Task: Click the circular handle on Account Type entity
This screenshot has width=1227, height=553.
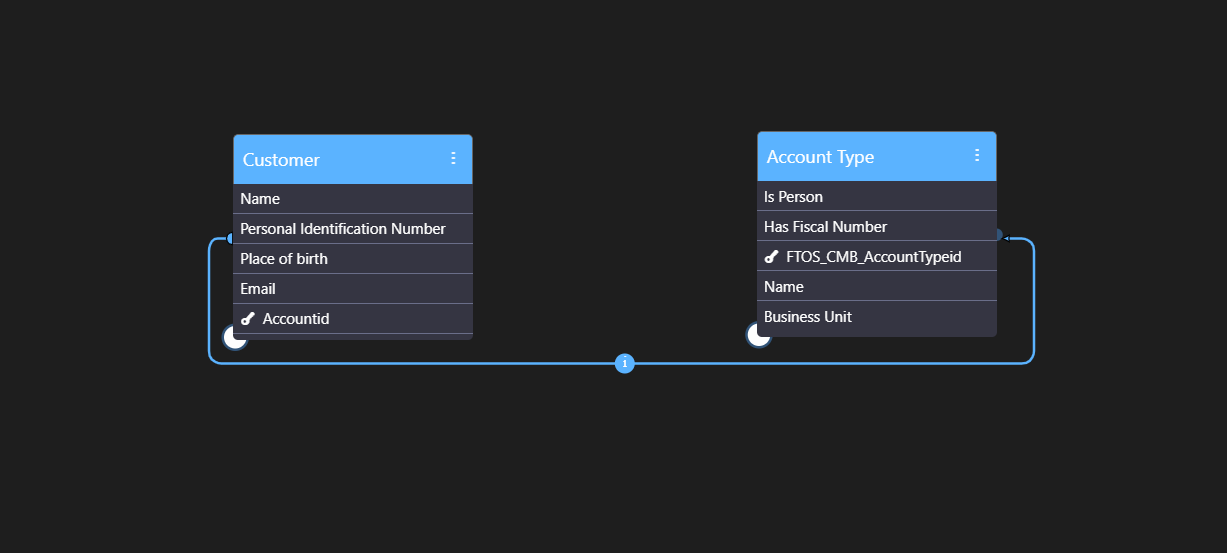Action: 759,335
